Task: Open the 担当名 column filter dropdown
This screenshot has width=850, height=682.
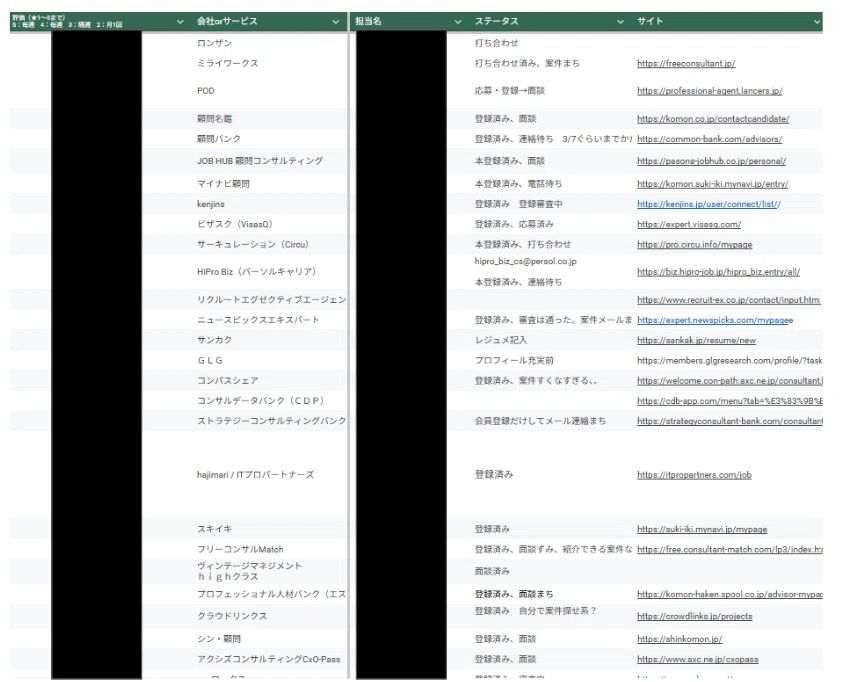Action: point(458,22)
